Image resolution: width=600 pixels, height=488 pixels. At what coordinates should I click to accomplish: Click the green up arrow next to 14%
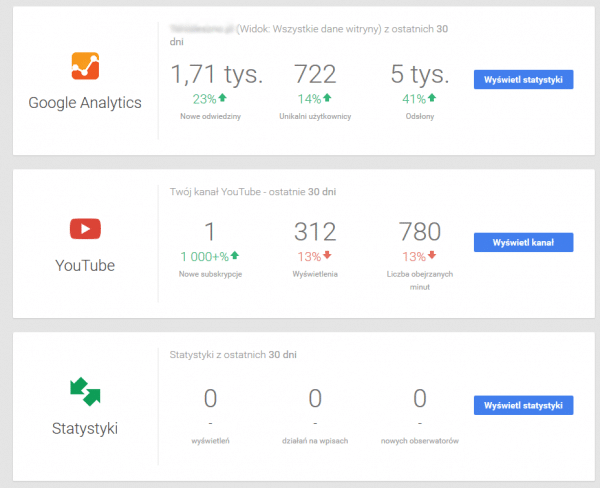[x=327, y=98]
